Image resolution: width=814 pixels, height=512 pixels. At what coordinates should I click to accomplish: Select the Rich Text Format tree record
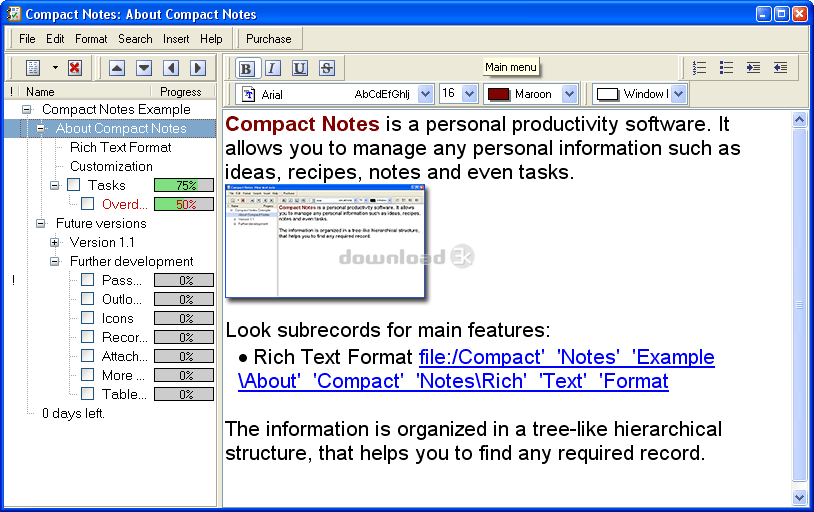(x=120, y=147)
